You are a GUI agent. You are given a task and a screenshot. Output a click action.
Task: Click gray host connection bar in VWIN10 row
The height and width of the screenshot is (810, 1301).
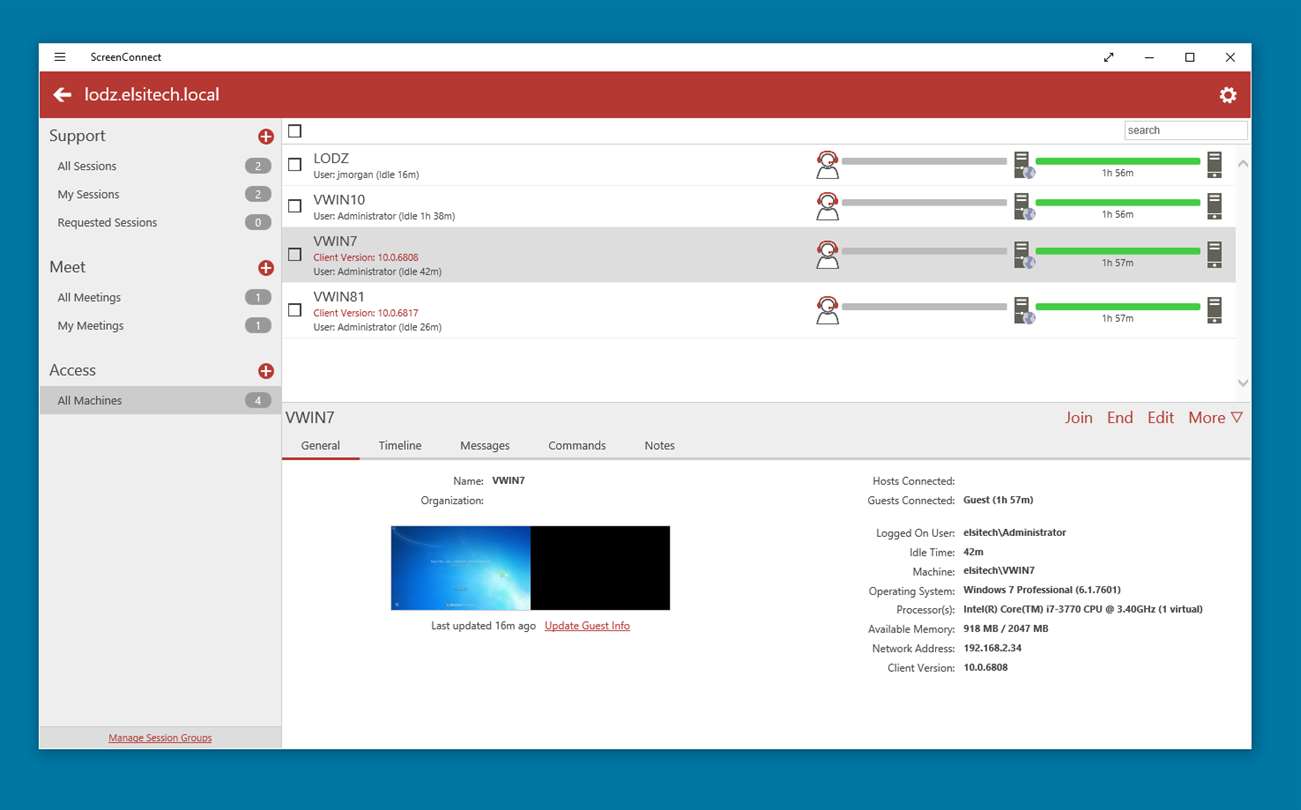(924, 202)
